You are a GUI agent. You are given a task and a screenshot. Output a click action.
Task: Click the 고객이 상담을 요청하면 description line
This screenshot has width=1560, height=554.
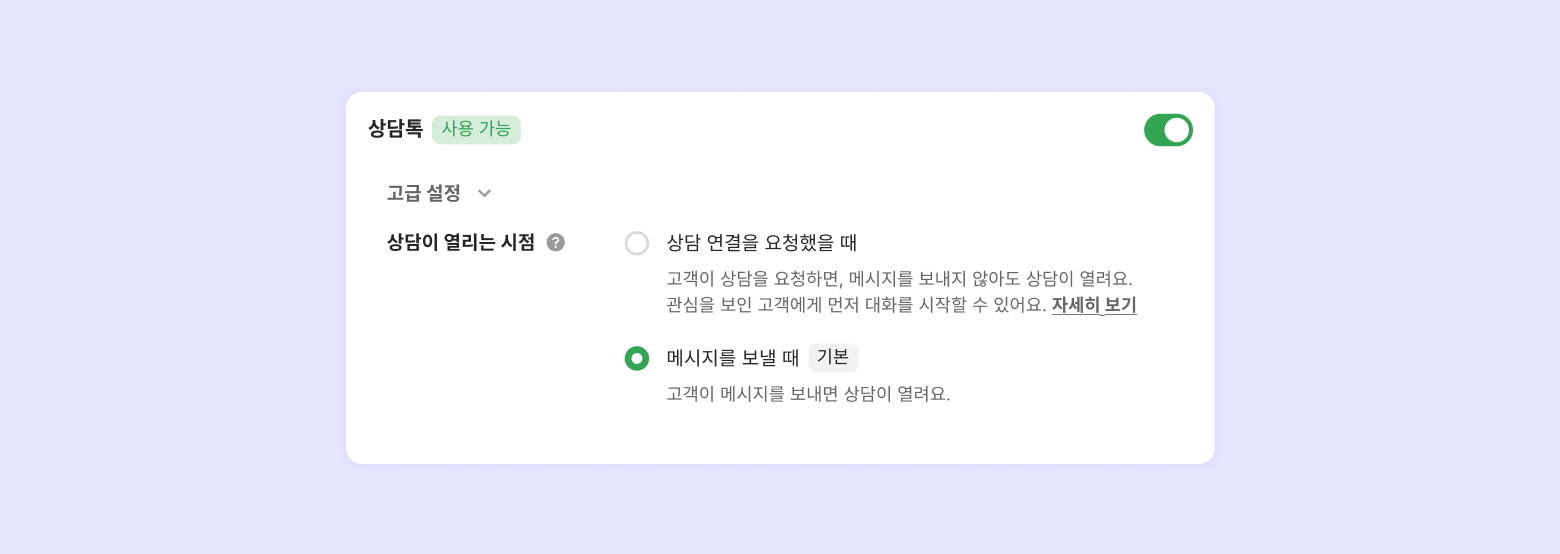(x=899, y=279)
